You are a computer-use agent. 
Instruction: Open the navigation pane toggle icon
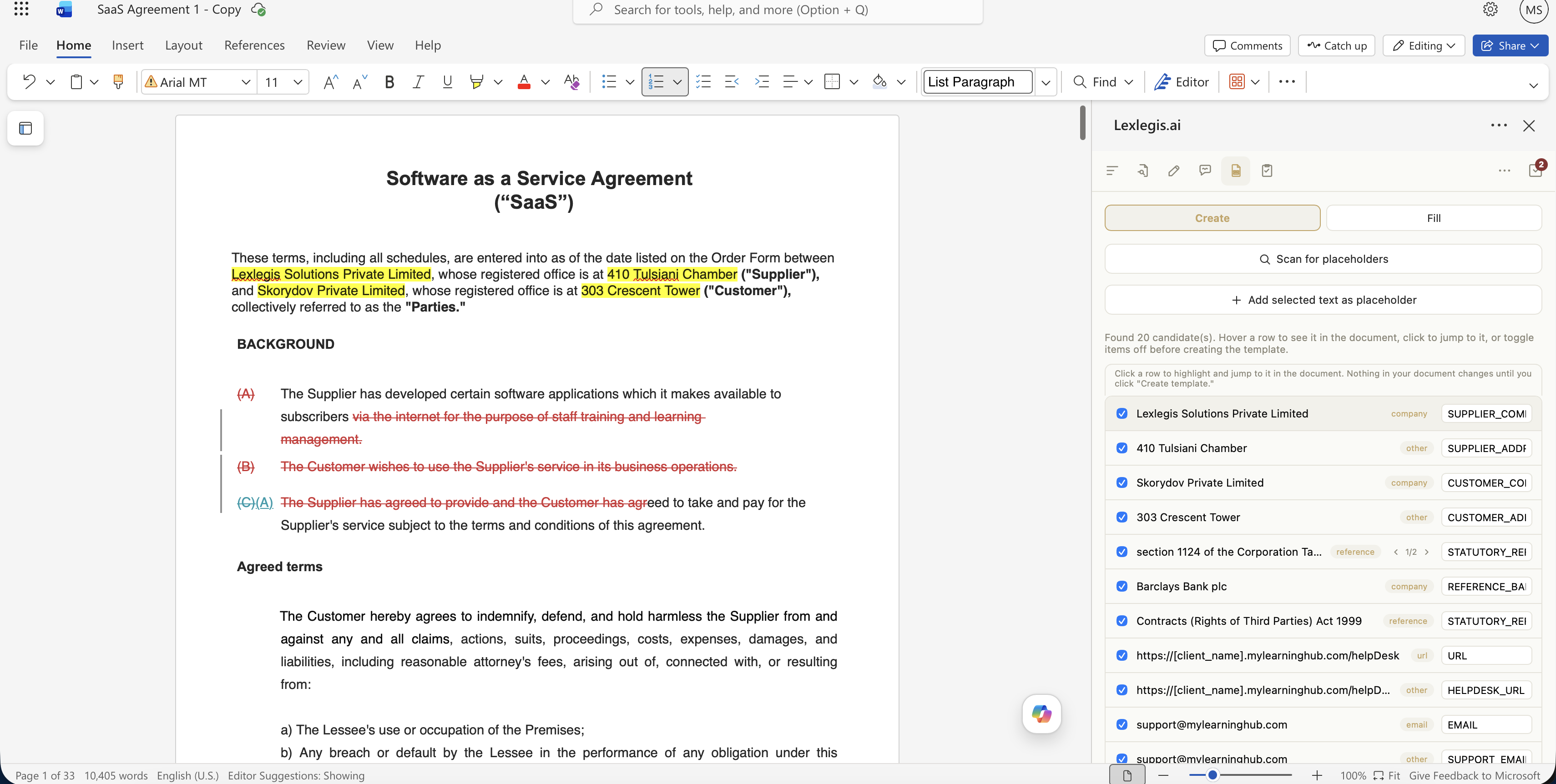tap(25, 128)
